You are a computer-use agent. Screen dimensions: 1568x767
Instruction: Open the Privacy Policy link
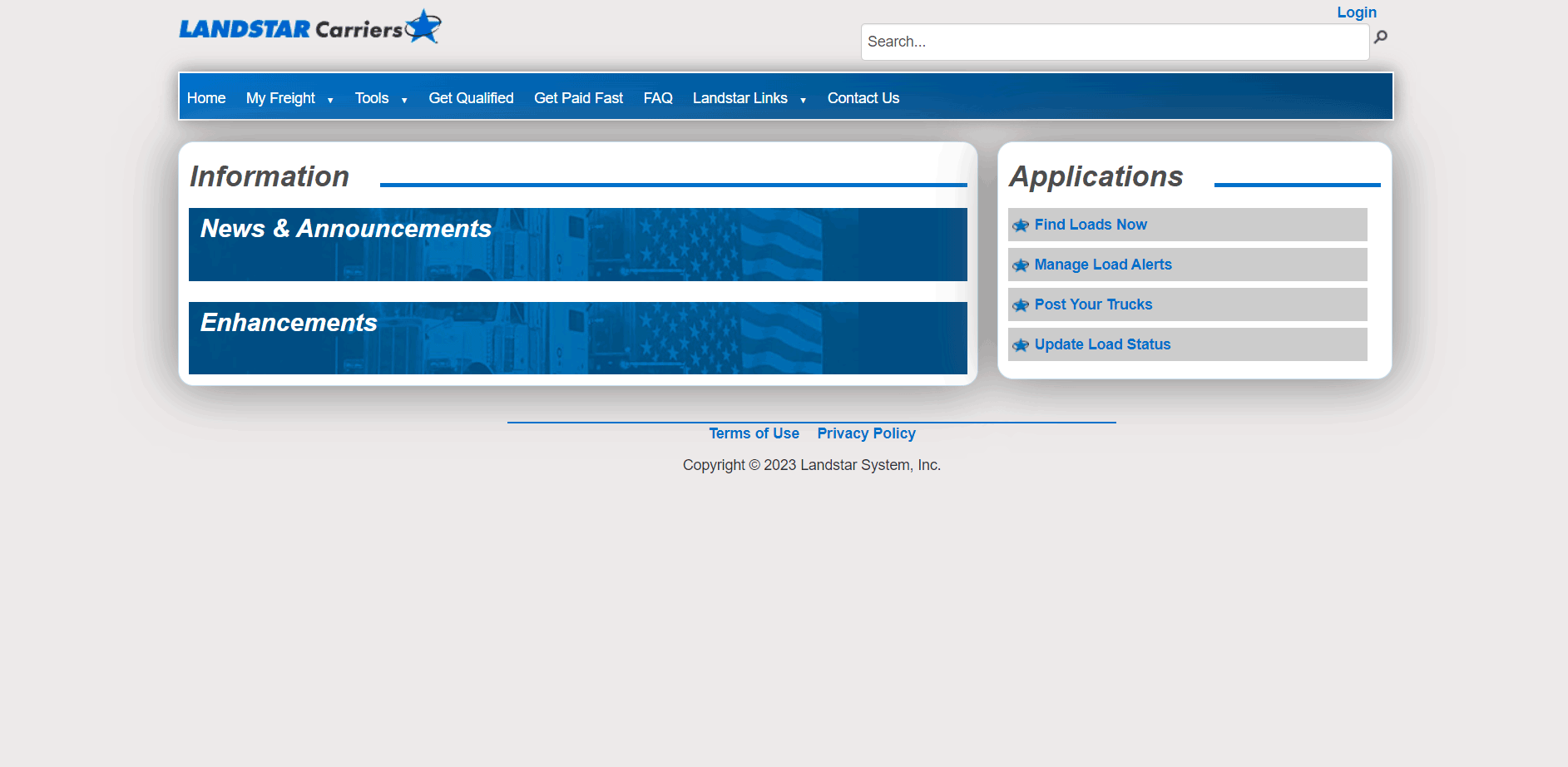tap(866, 433)
